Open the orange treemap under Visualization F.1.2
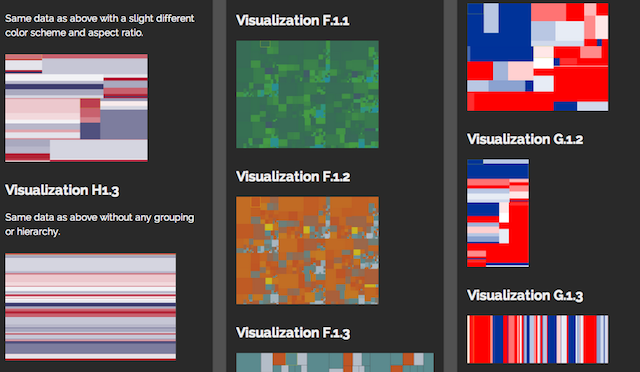The width and height of the screenshot is (640, 372). (307, 250)
